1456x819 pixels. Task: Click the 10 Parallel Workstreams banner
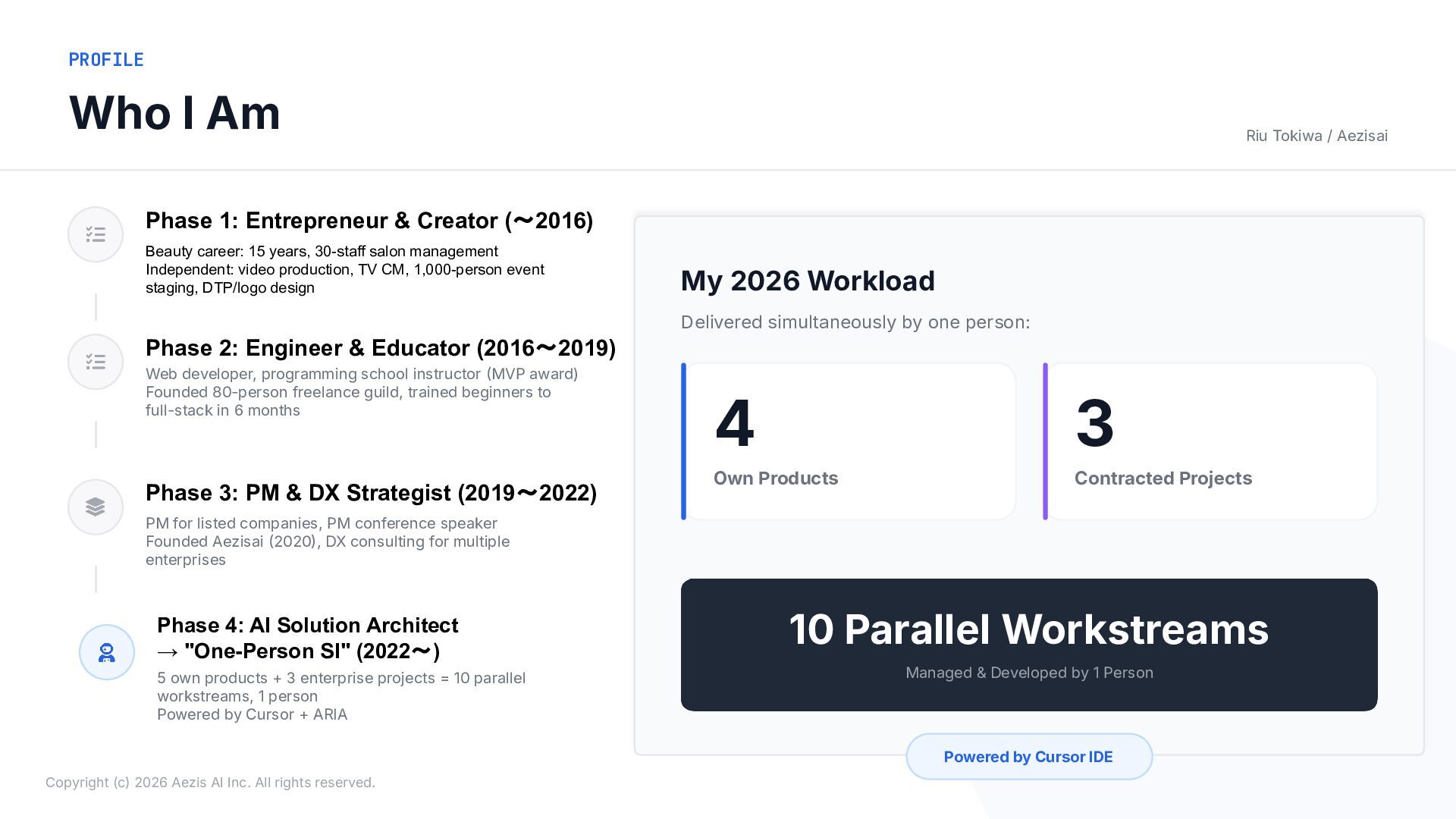pos(1028,645)
